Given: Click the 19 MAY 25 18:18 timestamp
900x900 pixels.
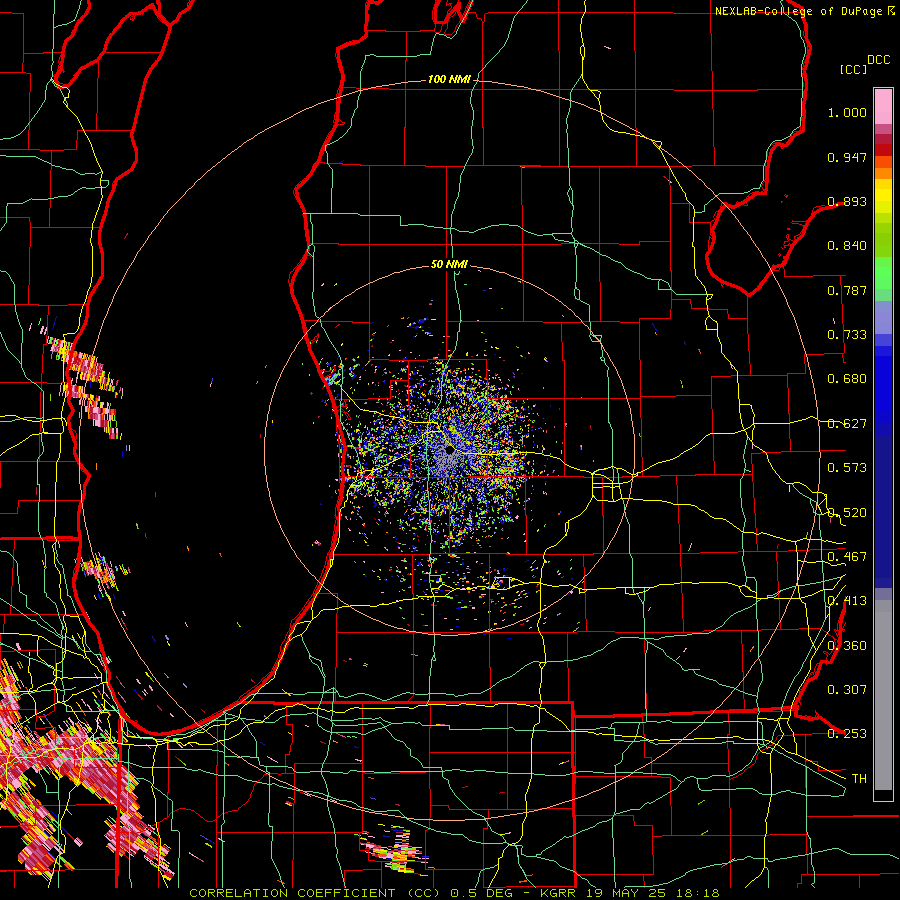Looking at the screenshot, I should click(651, 893).
